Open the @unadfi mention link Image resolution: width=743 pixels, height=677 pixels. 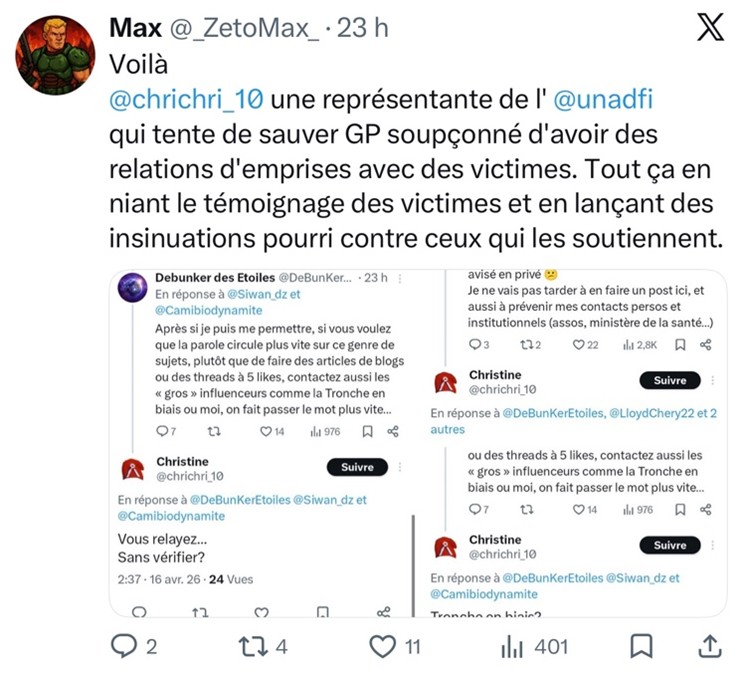[x=603, y=99]
